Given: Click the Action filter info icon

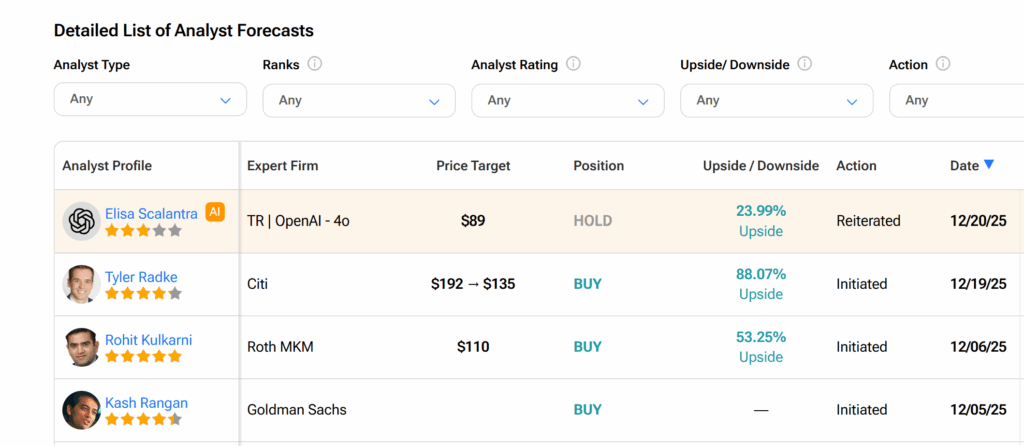Looking at the screenshot, I should click(x=942, y=64).
